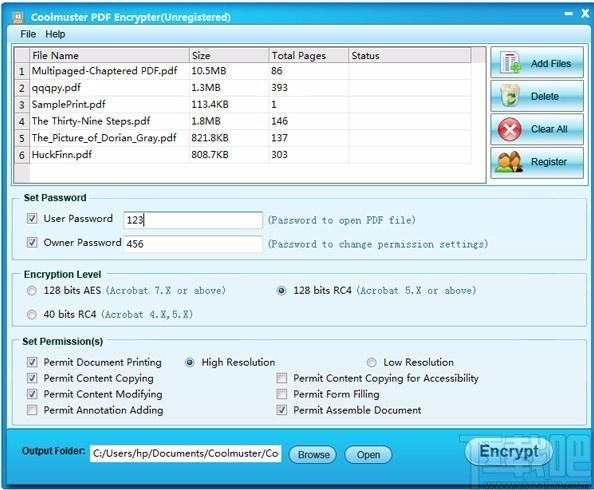Minimize the Coolmuster PDF Encrypter window
Screen dimensions: 594x490
click(x=569, y=14)
